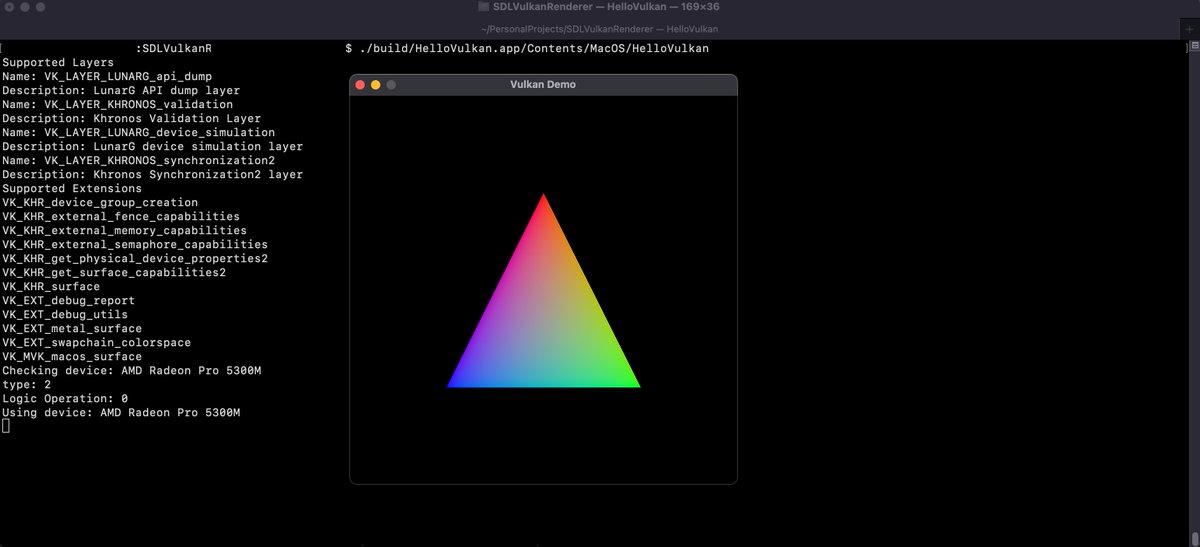Click the VK_KHR_get_surface_capabilities2 line

[114, 272]
